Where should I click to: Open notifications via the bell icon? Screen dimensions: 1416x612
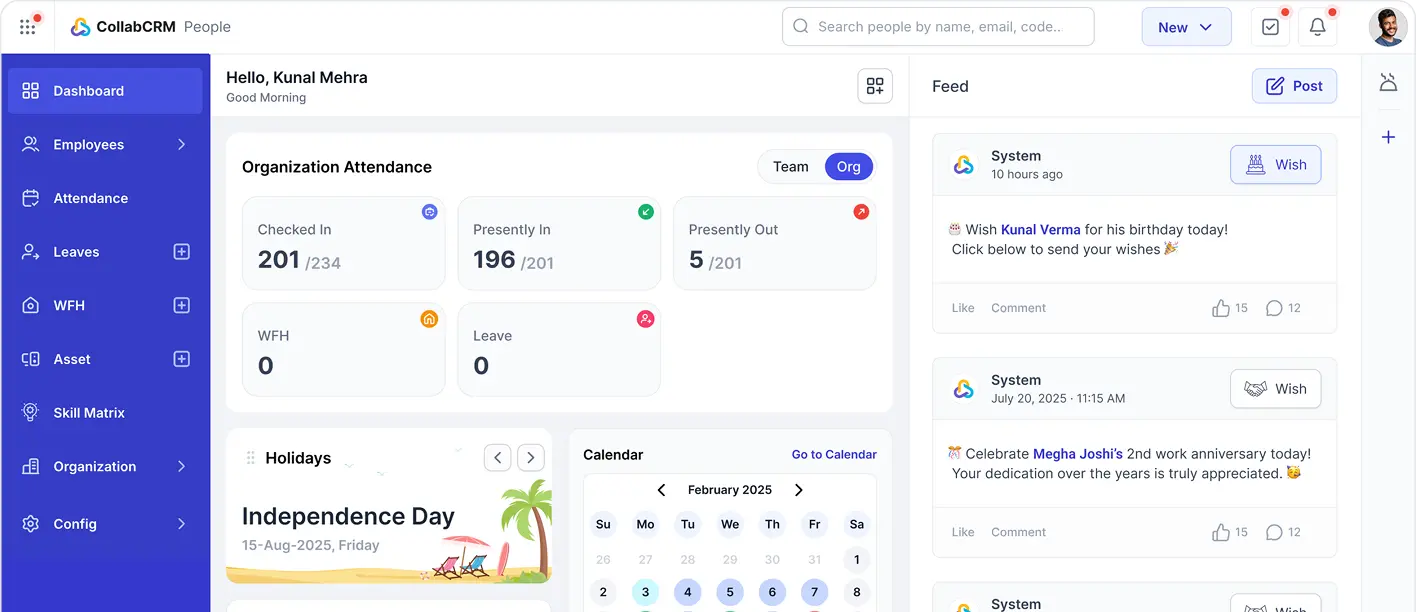1317,26
